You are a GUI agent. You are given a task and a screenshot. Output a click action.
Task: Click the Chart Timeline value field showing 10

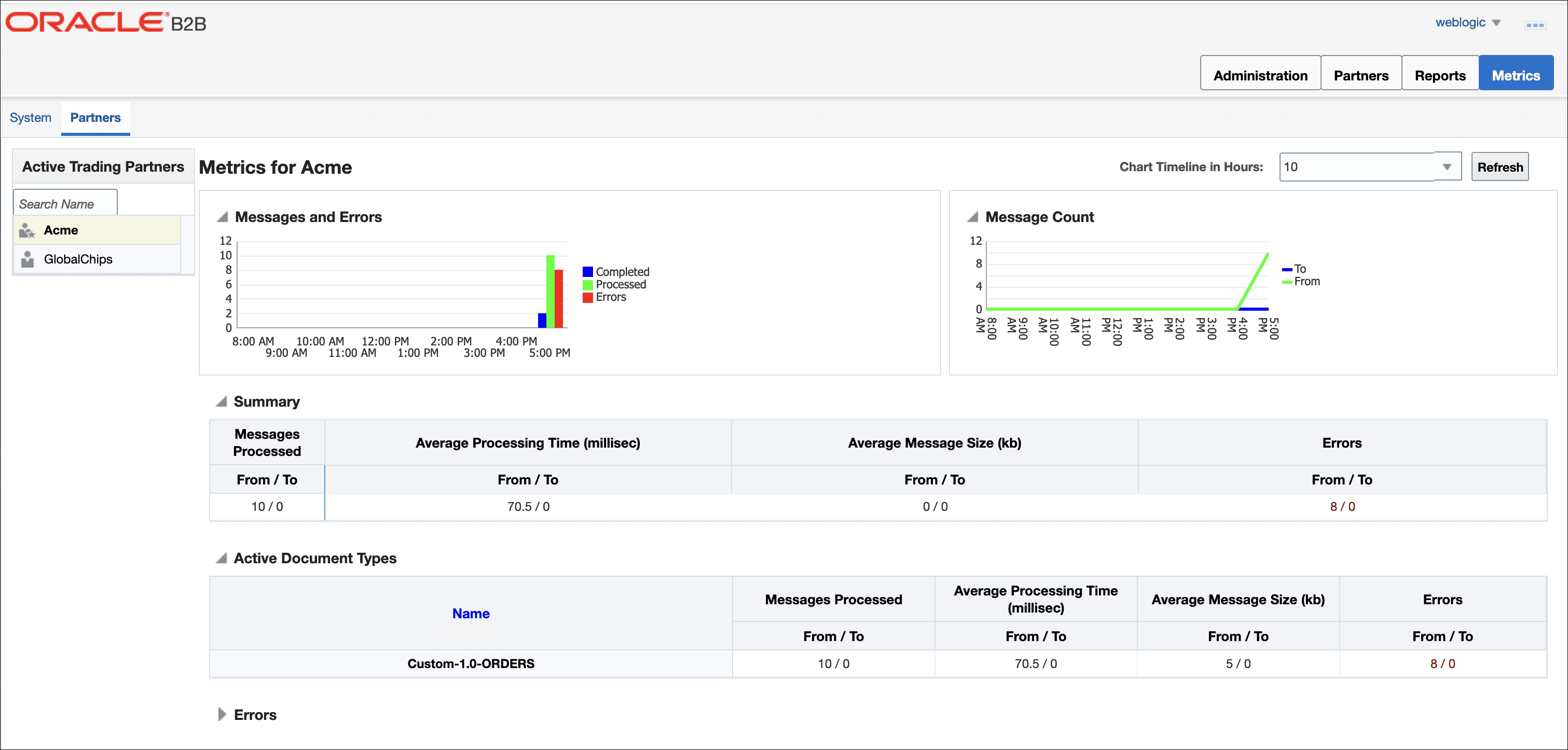[1357, 166]
